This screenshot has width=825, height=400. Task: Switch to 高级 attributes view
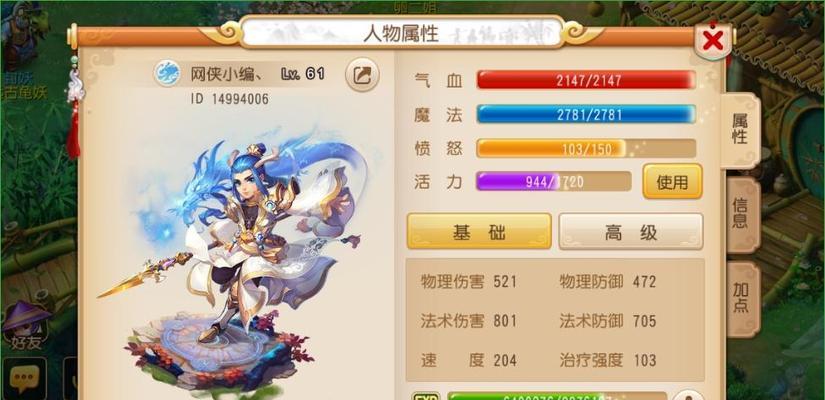pyautogui.click(x=631, y=231)
